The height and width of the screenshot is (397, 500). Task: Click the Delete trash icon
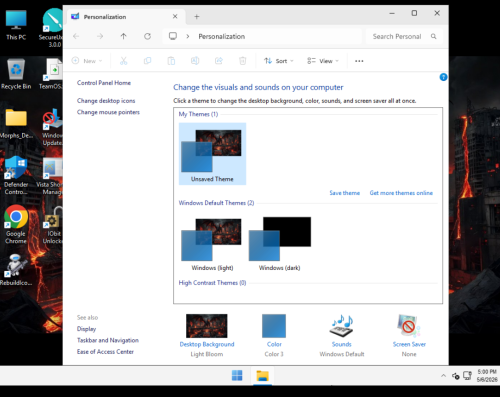click(243, 61)
